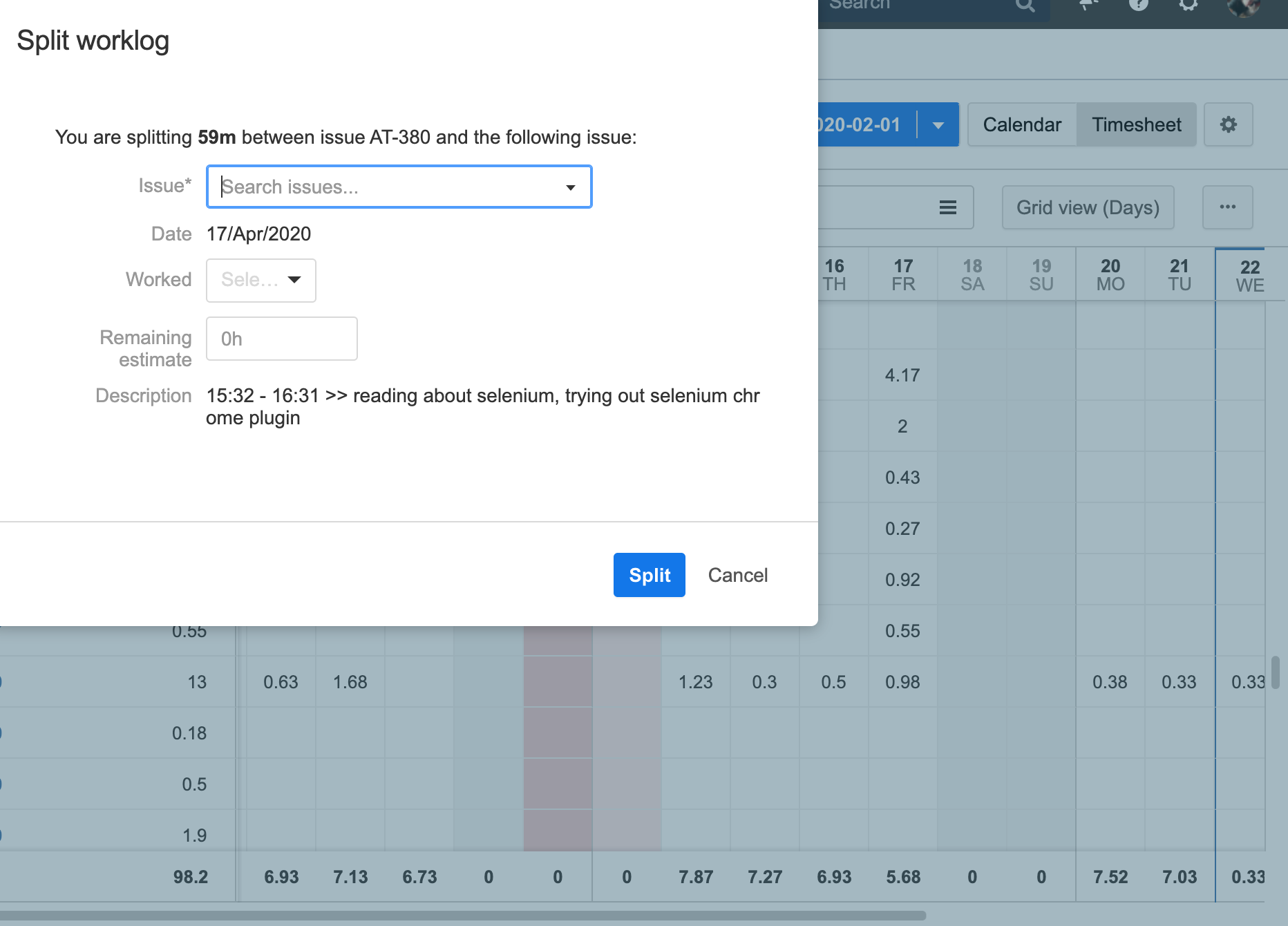Focus the Search issues text field
The height and width of the screenshot is (926, 1288).
(387, 187)
